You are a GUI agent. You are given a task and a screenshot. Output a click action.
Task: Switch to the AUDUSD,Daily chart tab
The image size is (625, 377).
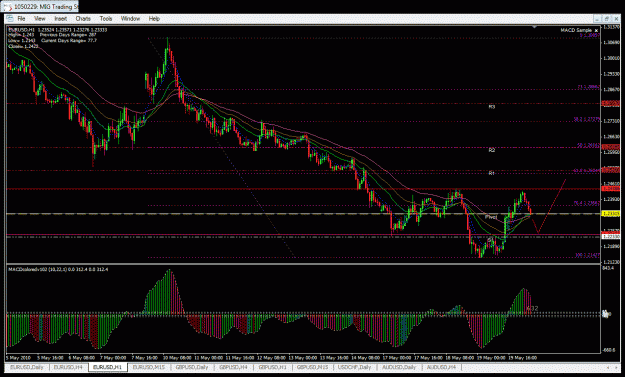[399, 367]
